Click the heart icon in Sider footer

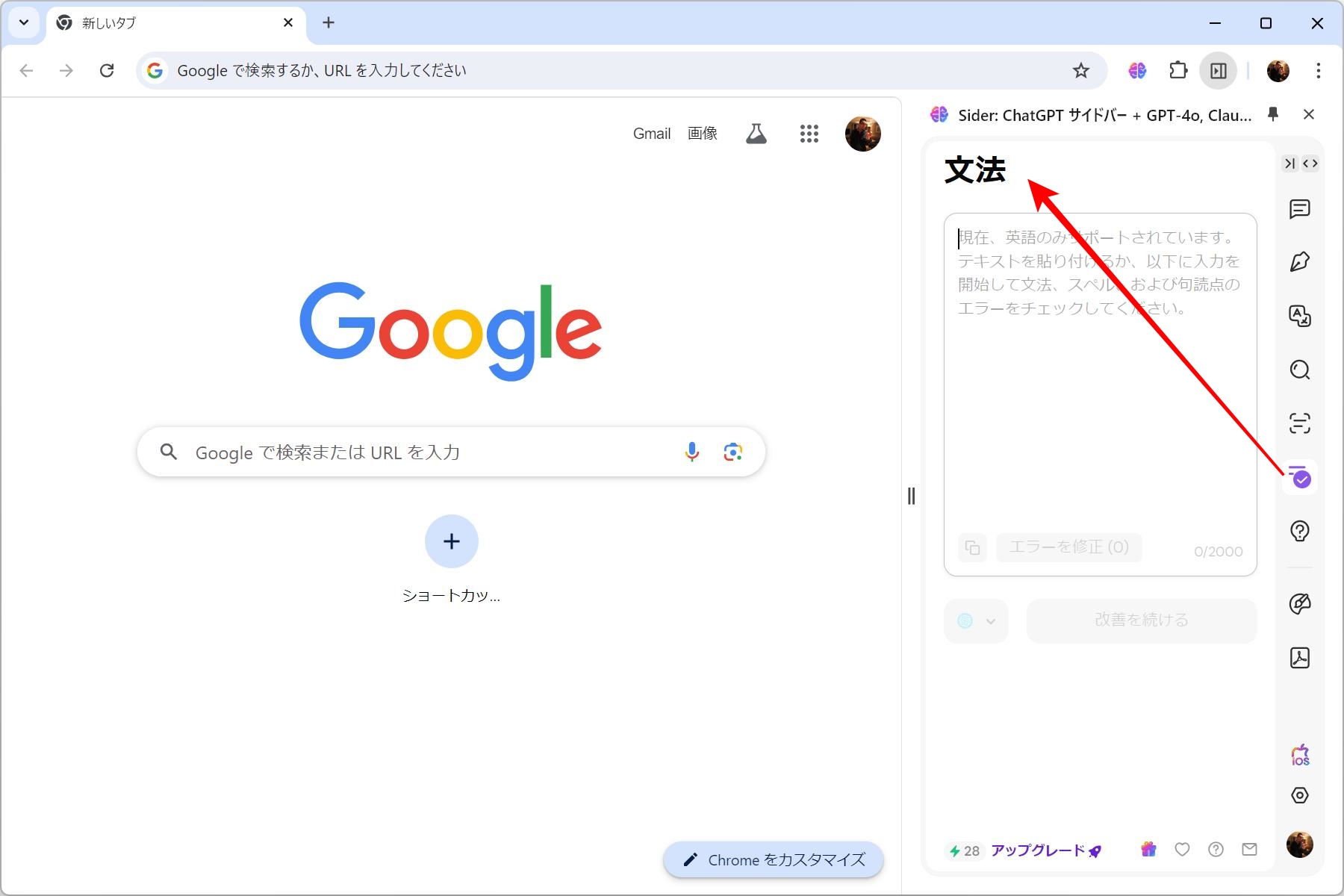pos(1182,849)
